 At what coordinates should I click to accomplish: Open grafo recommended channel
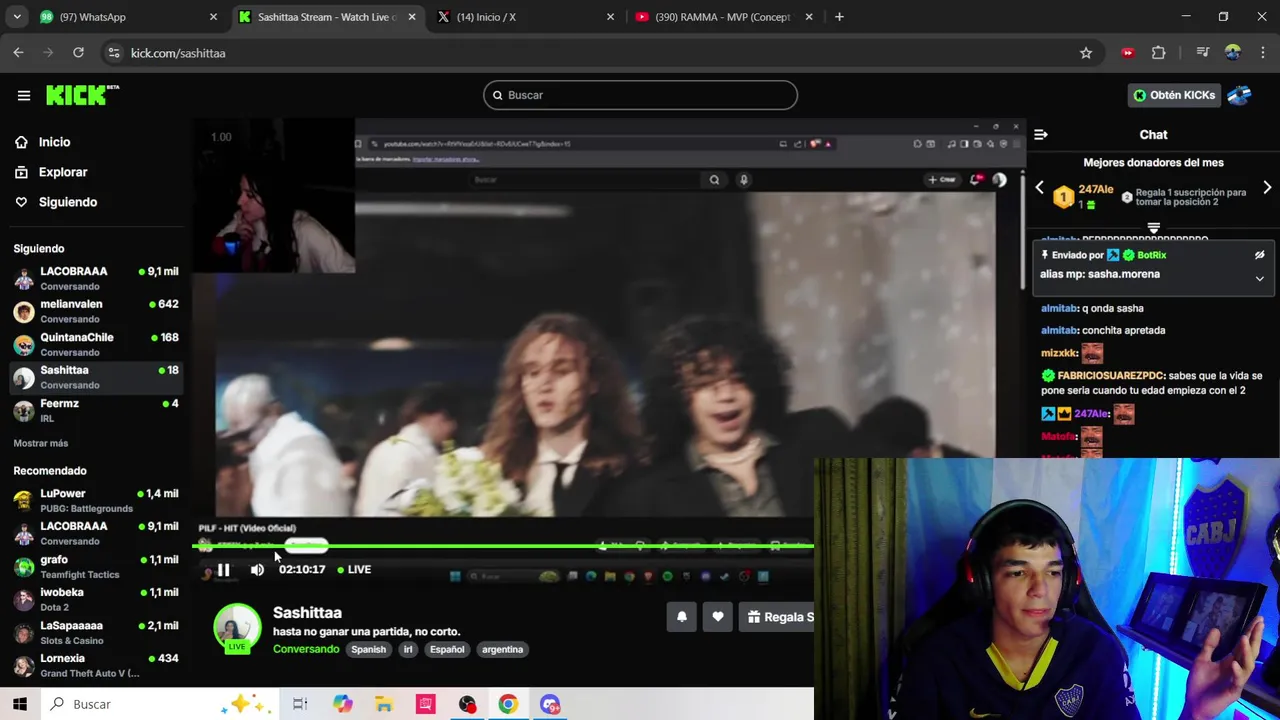point(96,566)
